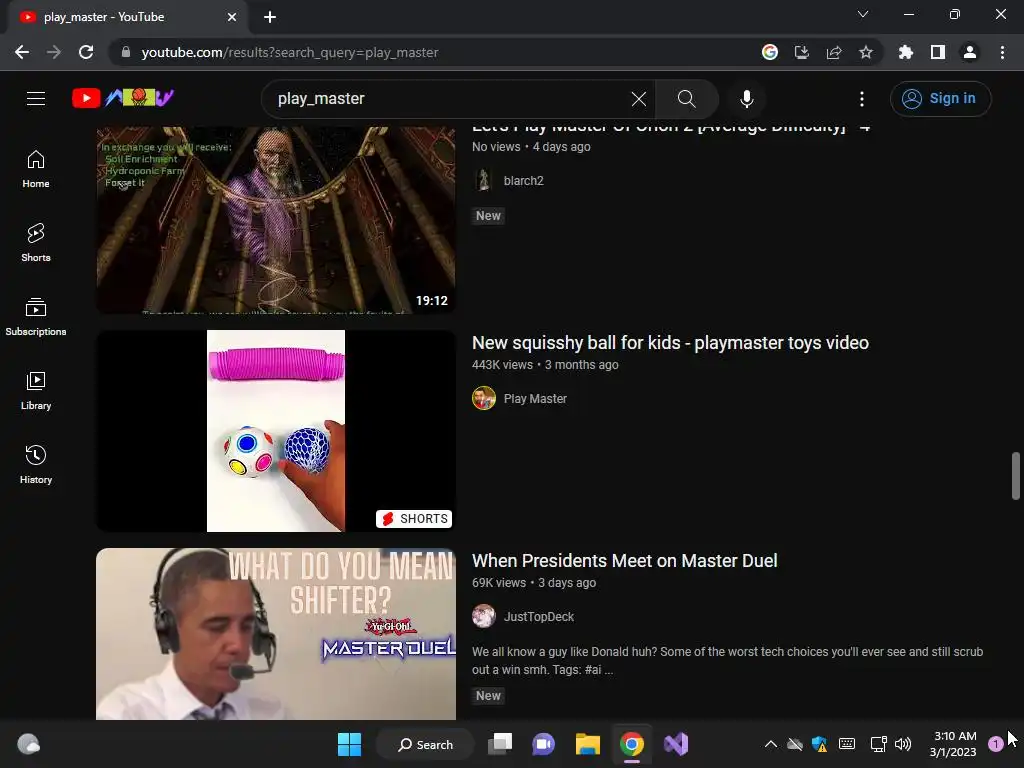The width and height of the screenshot is (1024, 768).
Task: Select the play_master - YouTube tab
Action: click(x=127, y=17)
